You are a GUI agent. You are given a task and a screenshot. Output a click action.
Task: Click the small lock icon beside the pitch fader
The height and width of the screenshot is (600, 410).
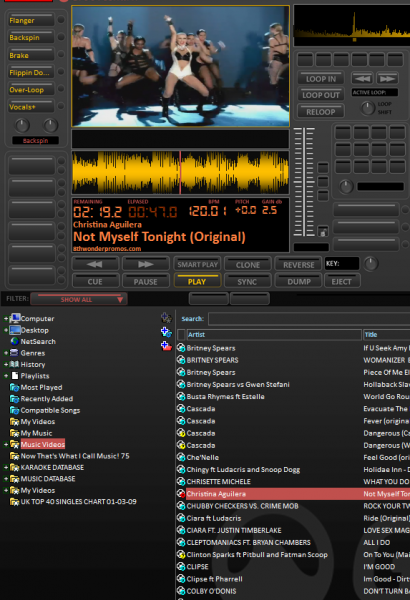[x=323, y=232]
